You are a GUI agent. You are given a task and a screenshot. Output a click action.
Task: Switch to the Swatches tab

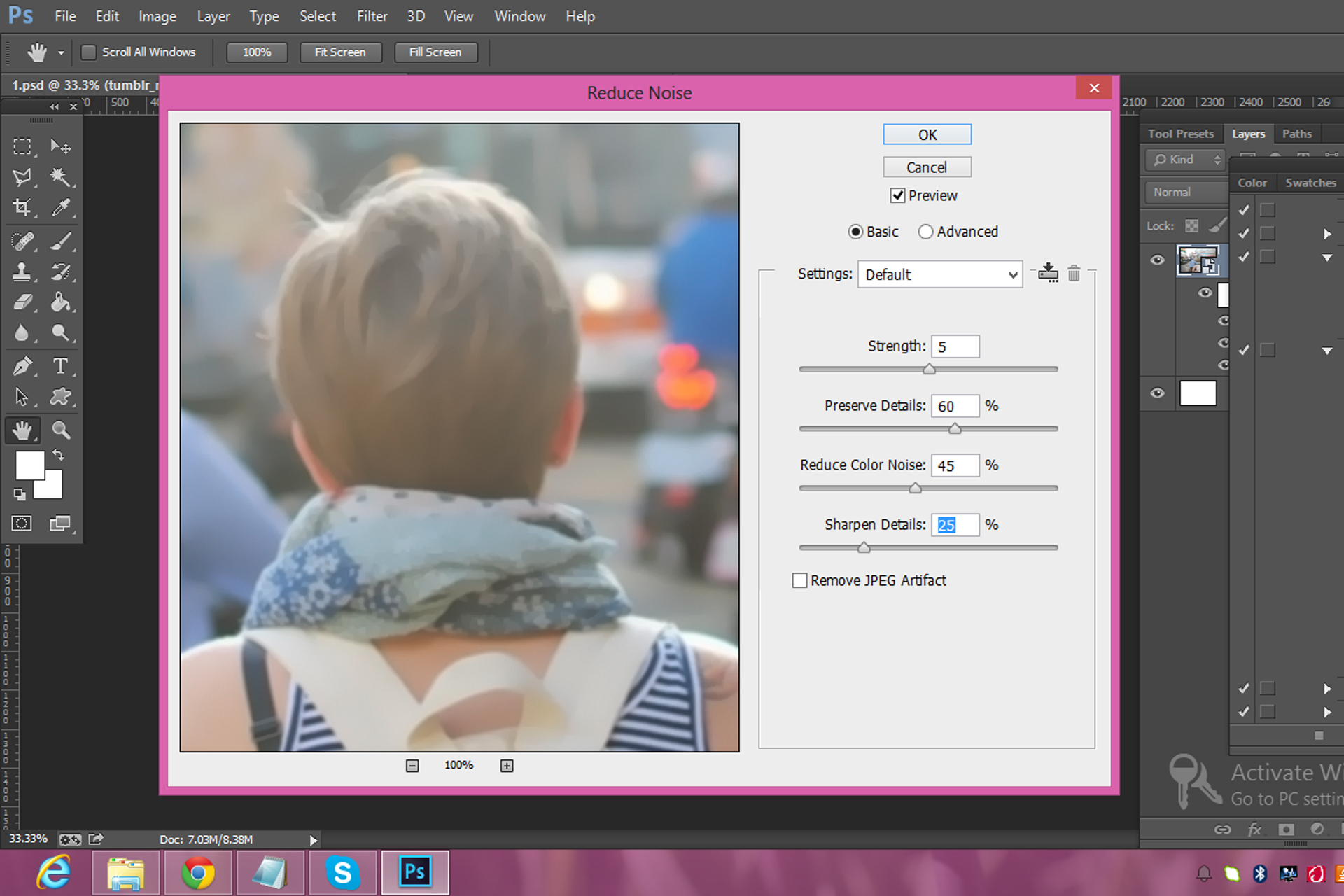pyautogui.click(x=1310, y=183)
